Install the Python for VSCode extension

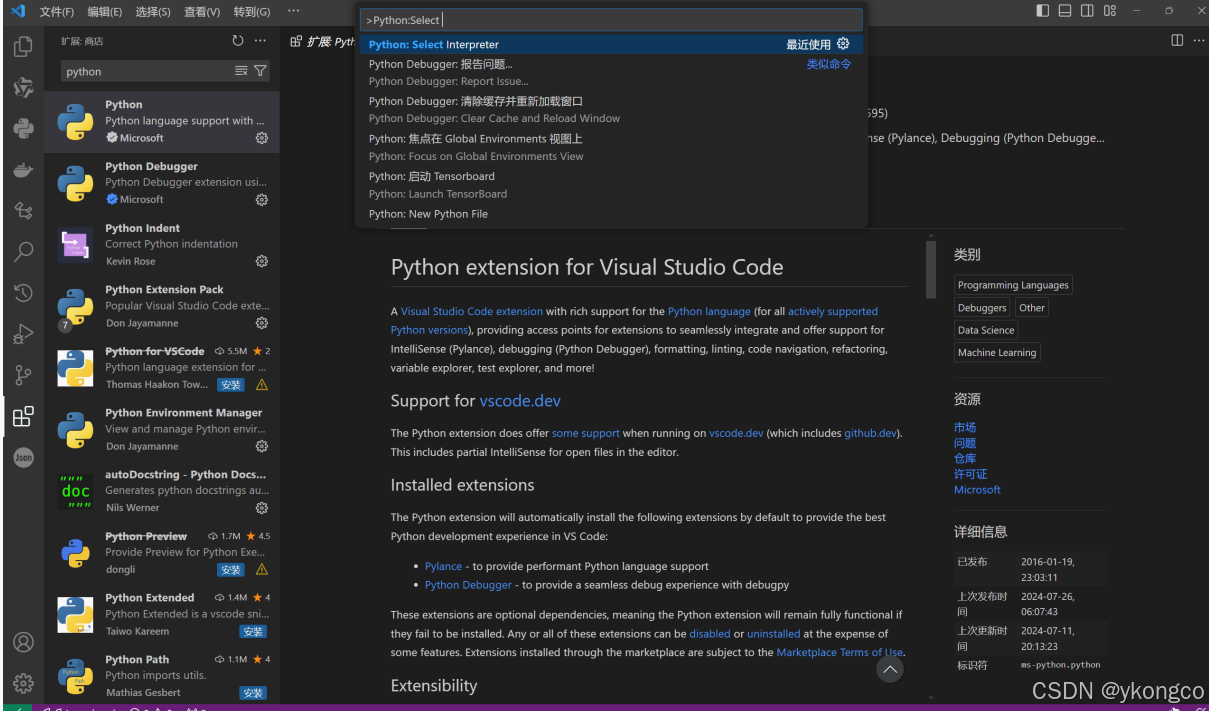coord(230,383)
